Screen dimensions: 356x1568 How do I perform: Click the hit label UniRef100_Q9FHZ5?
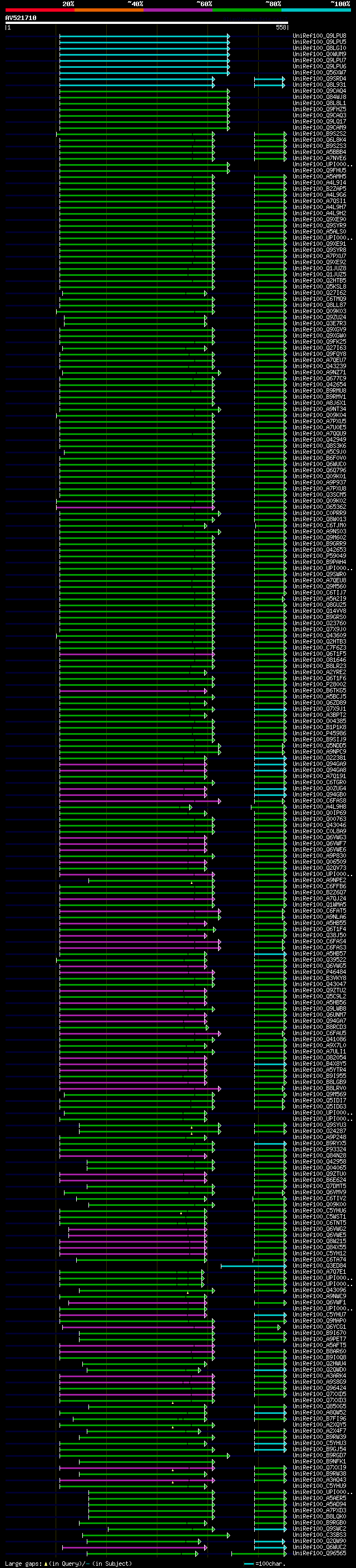[319, 109]
